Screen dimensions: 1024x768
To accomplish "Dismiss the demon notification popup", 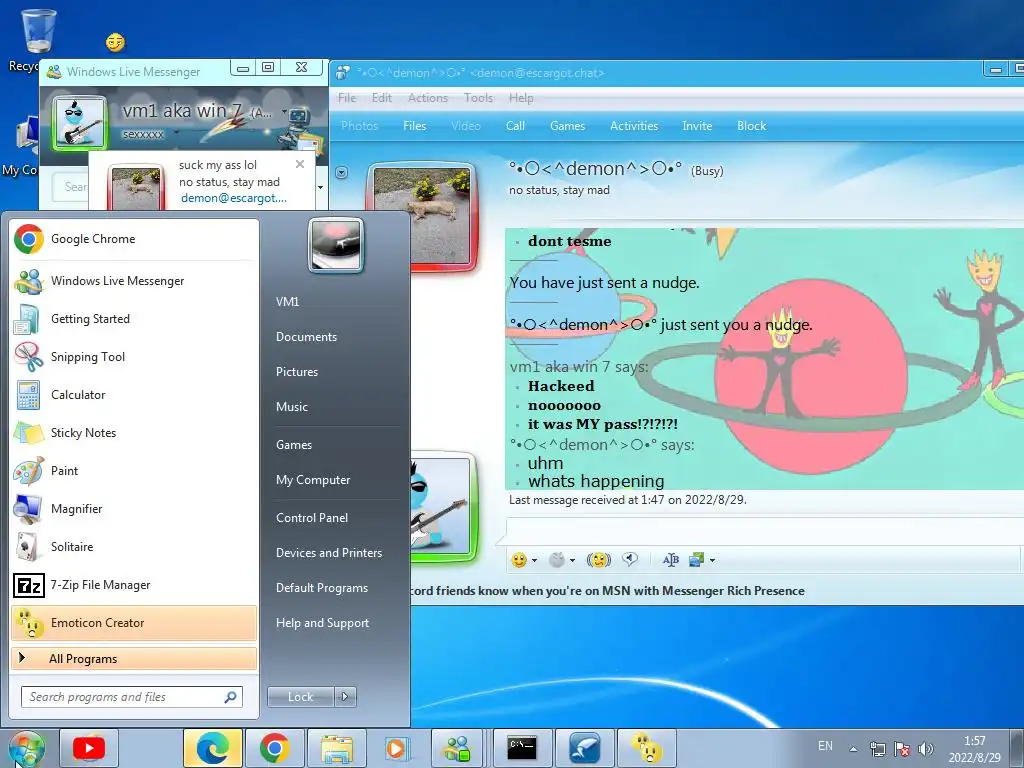I will [x=300, y=164].
